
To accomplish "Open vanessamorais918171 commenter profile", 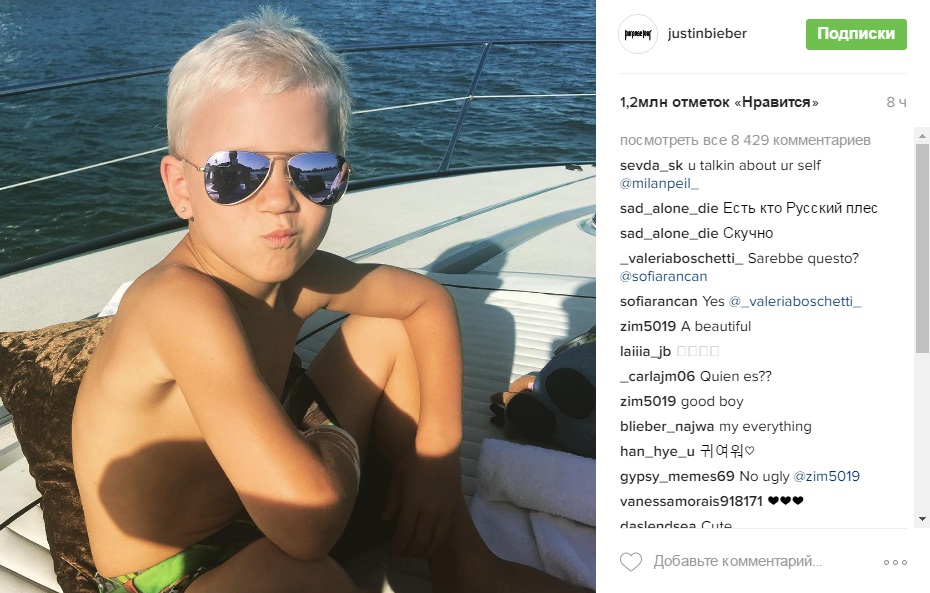I will pos(691,501).
